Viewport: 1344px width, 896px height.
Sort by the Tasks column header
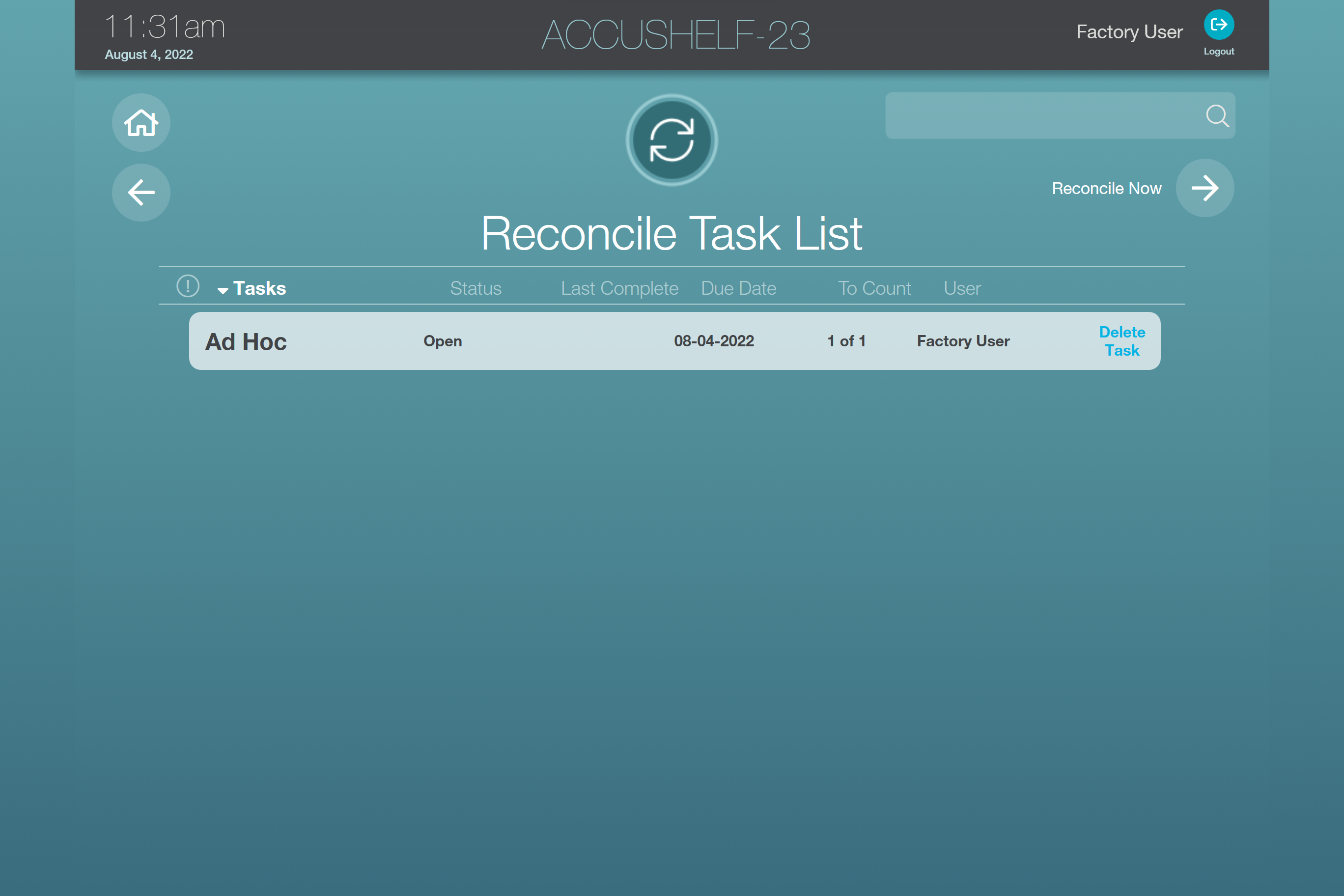tap(259, 288)
